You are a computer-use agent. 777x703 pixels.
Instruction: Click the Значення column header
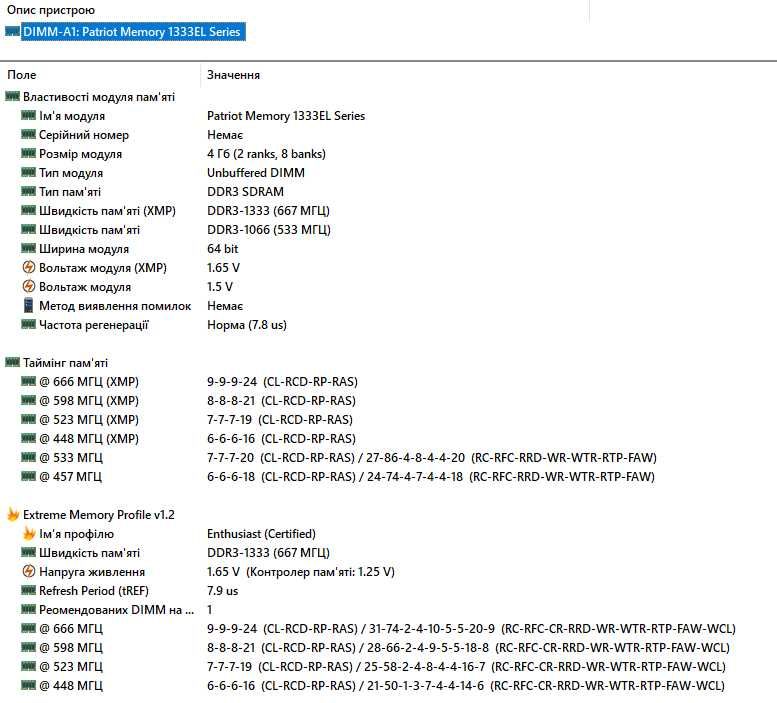click(233, 75)
